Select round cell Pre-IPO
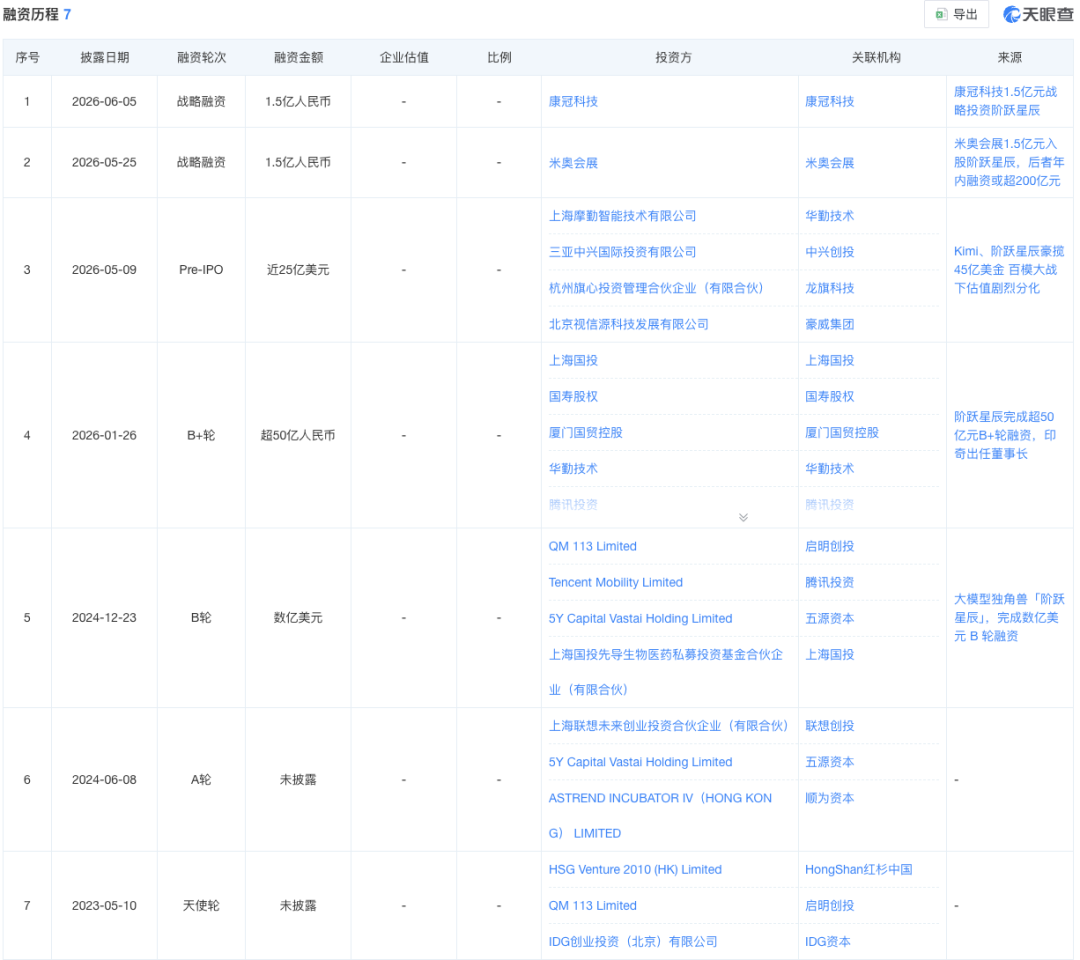The image size is (1080, 960). point(201,269)
